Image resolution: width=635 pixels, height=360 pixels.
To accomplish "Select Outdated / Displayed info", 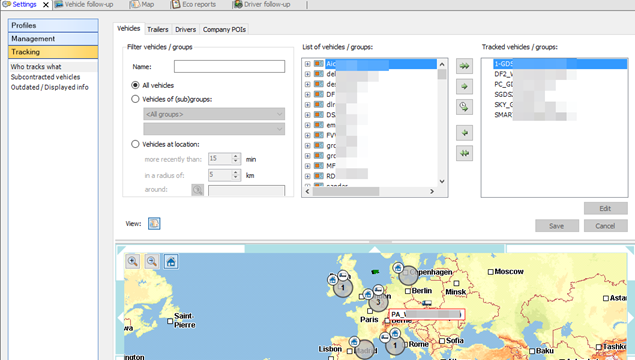I will pos(49,87).
